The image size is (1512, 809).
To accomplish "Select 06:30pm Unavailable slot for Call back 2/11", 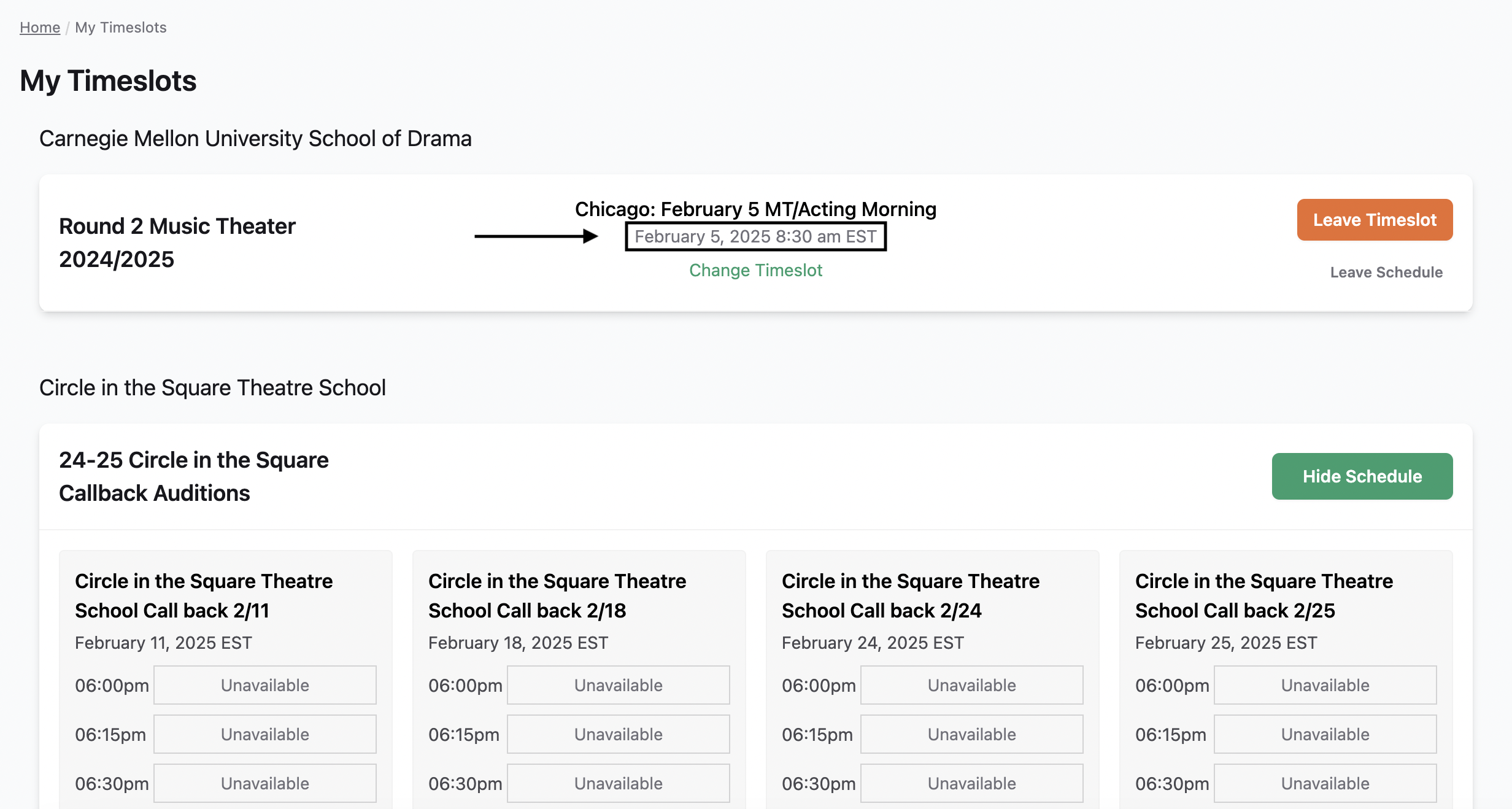I will coord(265,783).
